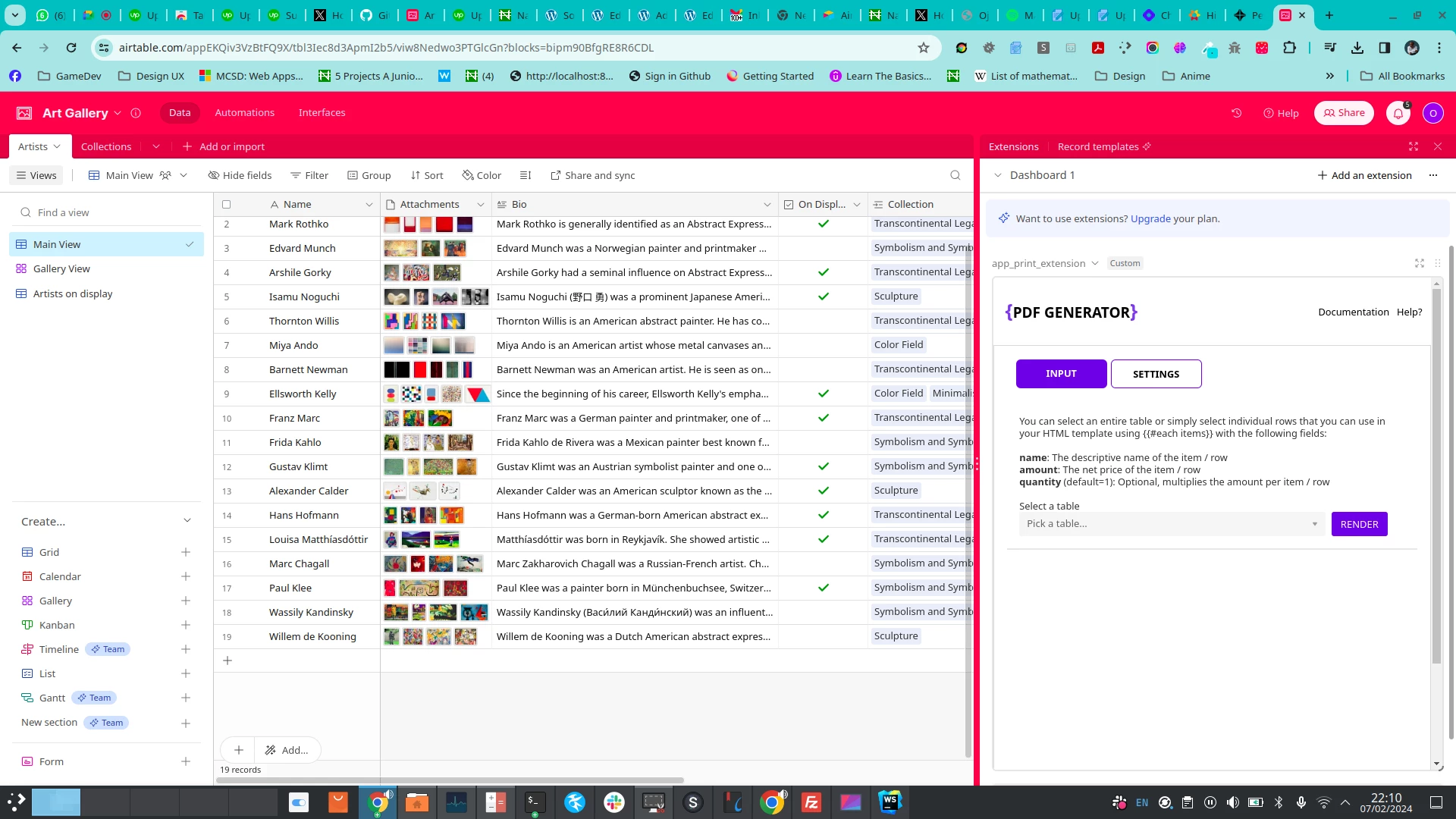This screenshot has width=1456, height=819.
Task: Collapse the Create section chevron
Action: 187,521
